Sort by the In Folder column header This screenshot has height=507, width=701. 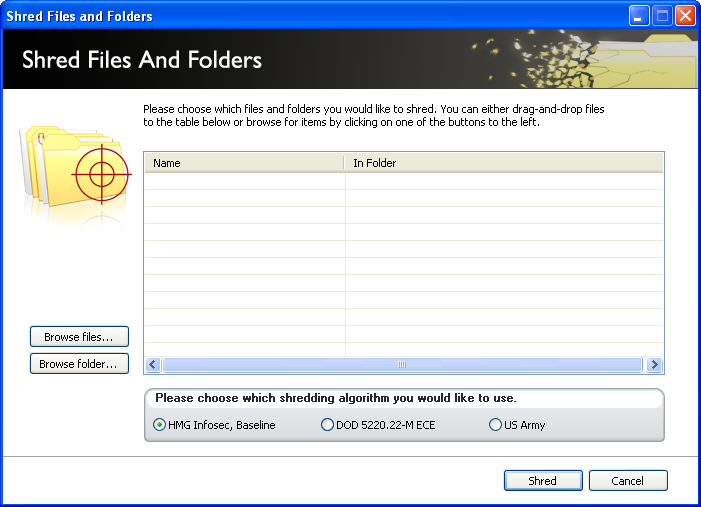coord(504,163)
